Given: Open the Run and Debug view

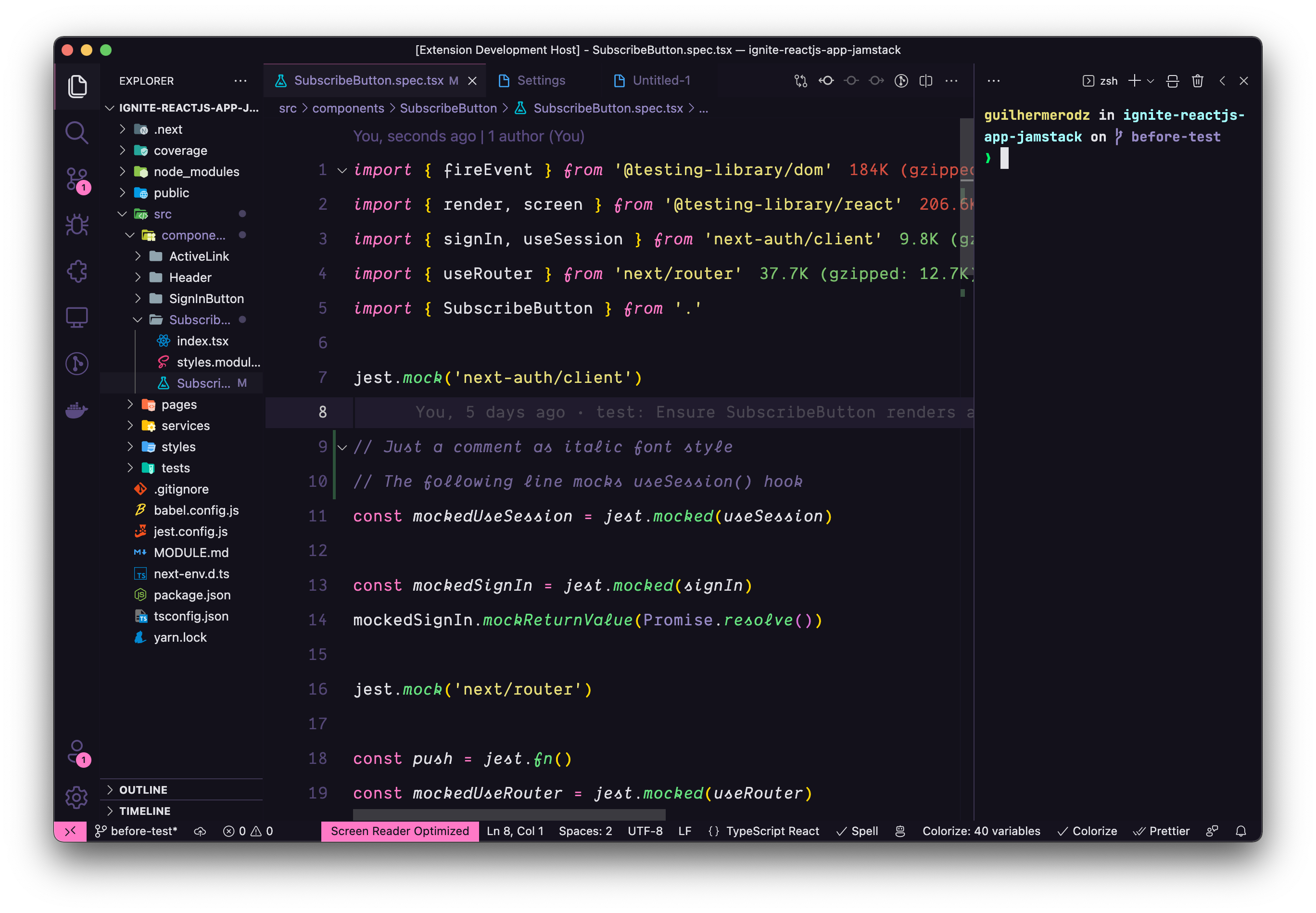Looking at the screenshot, I should 76,225.
